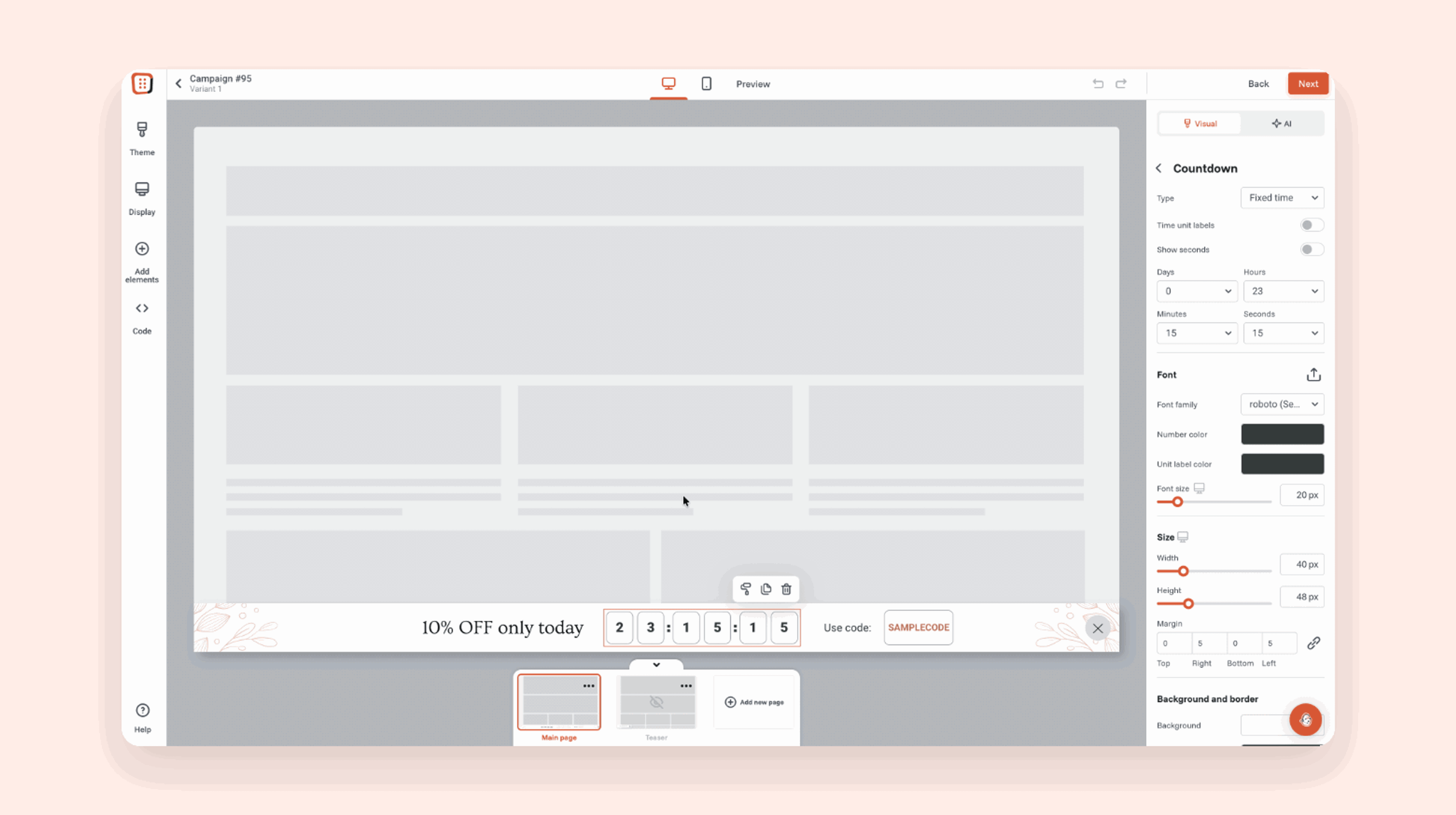The image size is (1456, 815).
Task: Click the Right margin field
Action: [x=1209, y=643]
